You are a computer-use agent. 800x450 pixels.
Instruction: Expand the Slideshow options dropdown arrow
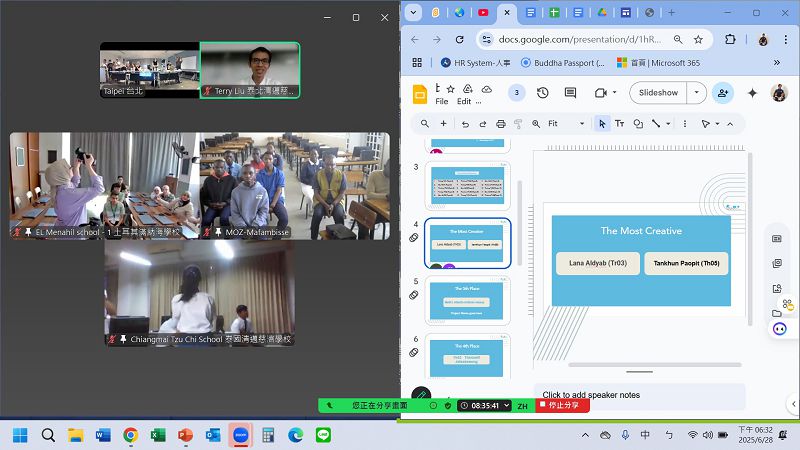coord(696,93)
